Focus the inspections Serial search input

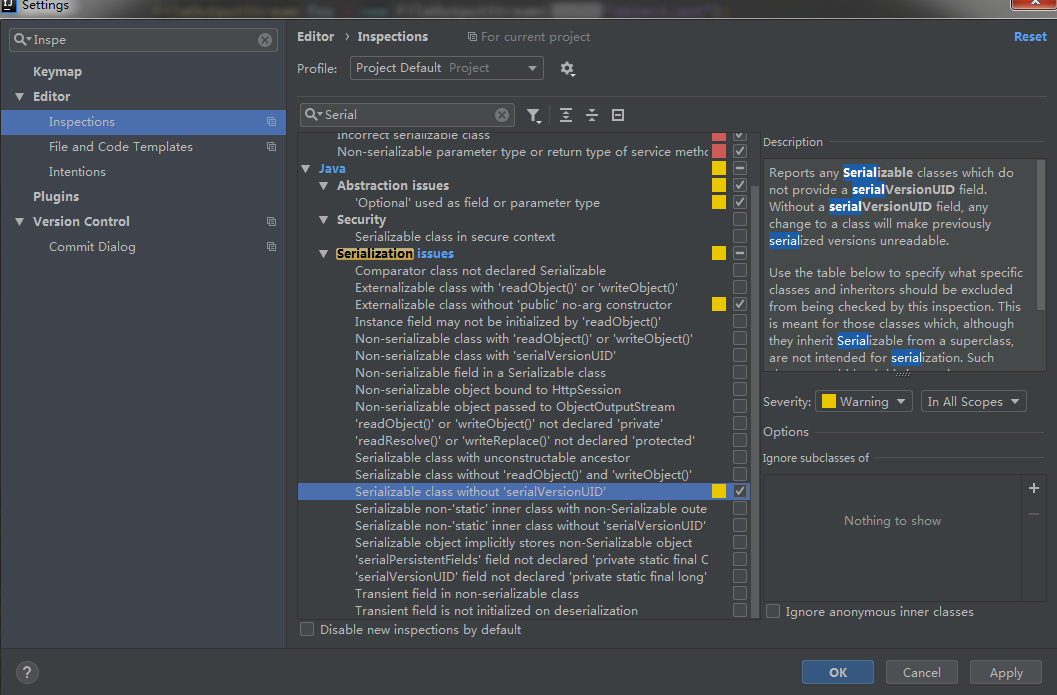pyautogui.click(x=407, y=115)
